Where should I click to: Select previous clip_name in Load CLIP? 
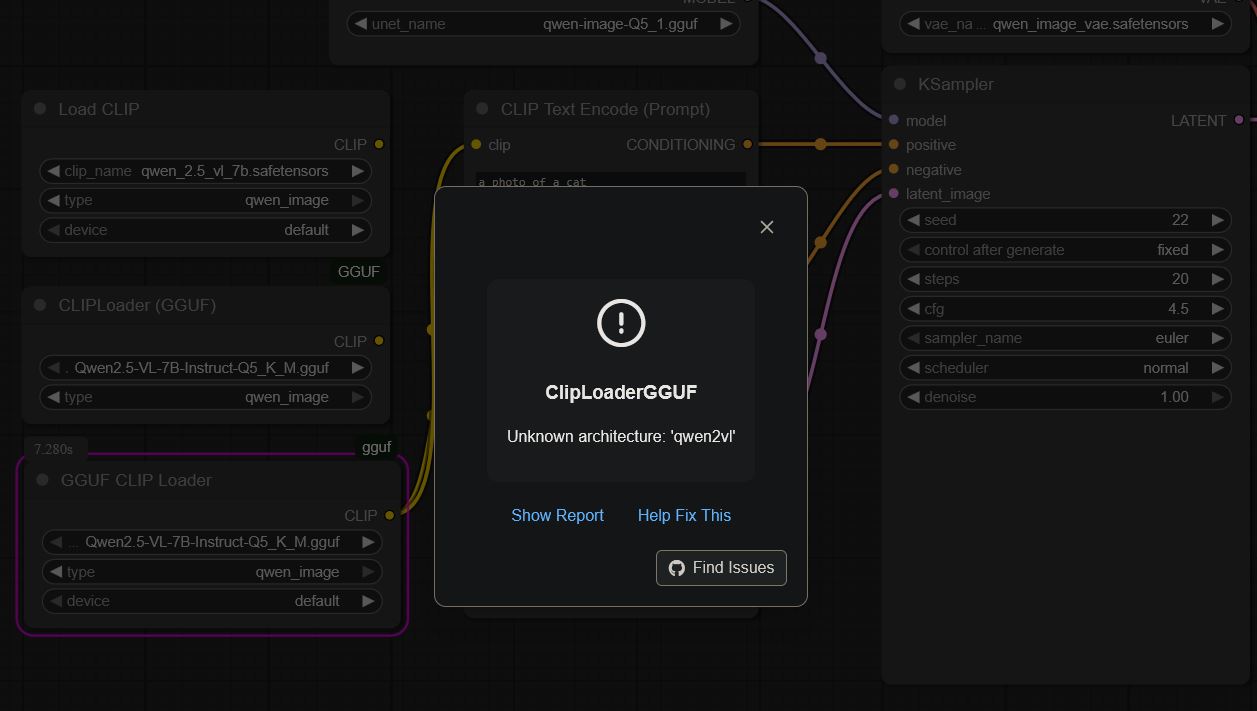pyautogui.click(x=53, y=171)
